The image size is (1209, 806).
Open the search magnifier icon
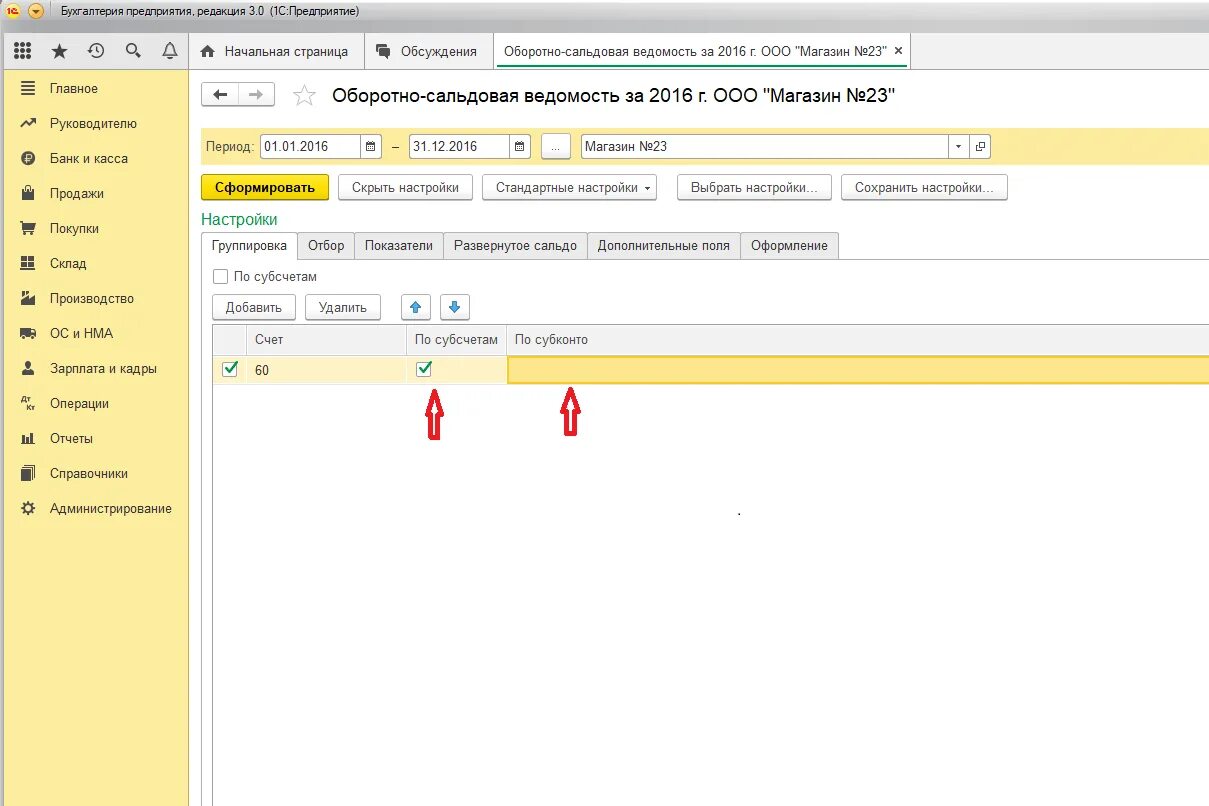click(133, 51)
